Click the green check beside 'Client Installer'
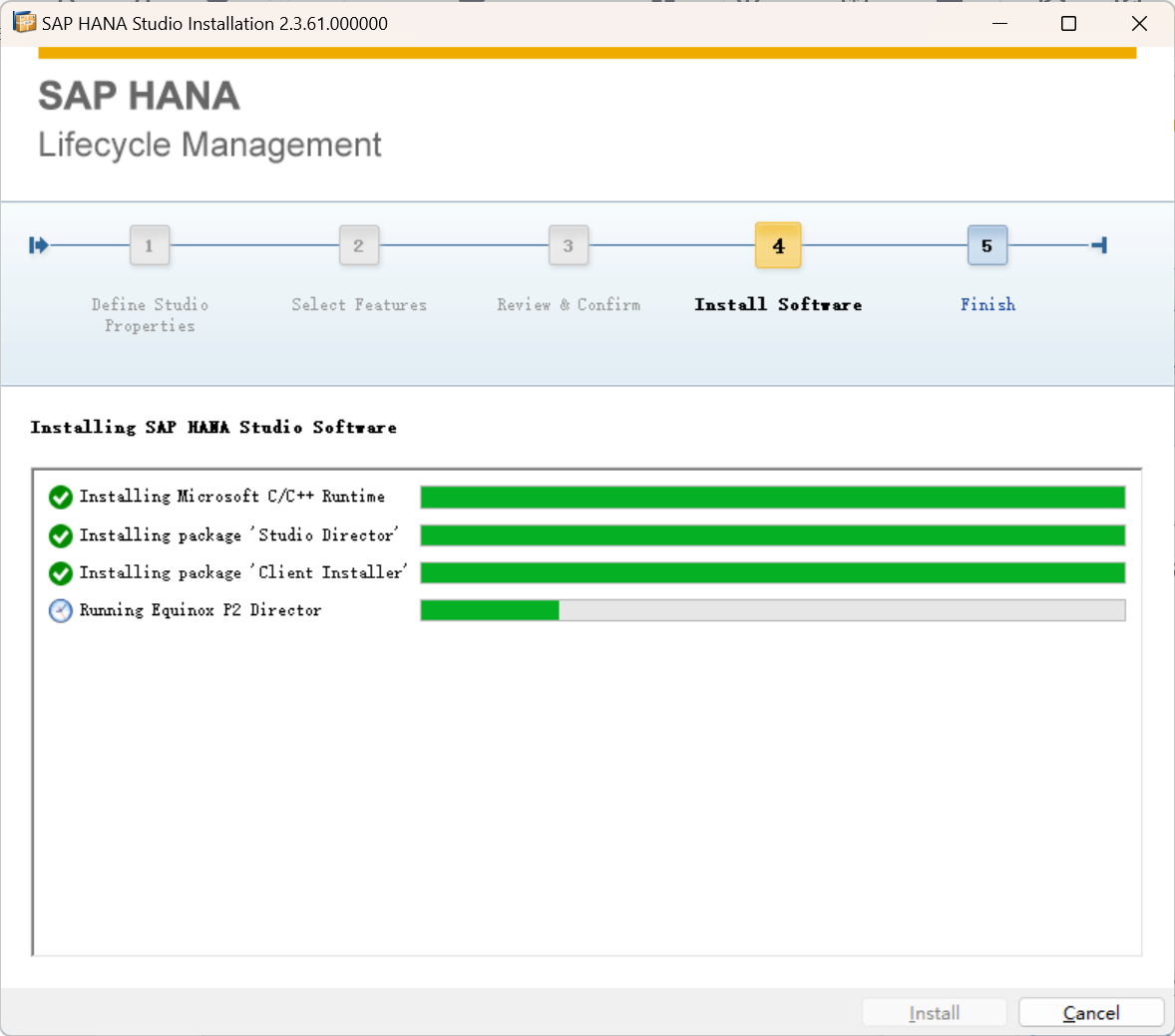The image size is (1175, 1036). 61,573
